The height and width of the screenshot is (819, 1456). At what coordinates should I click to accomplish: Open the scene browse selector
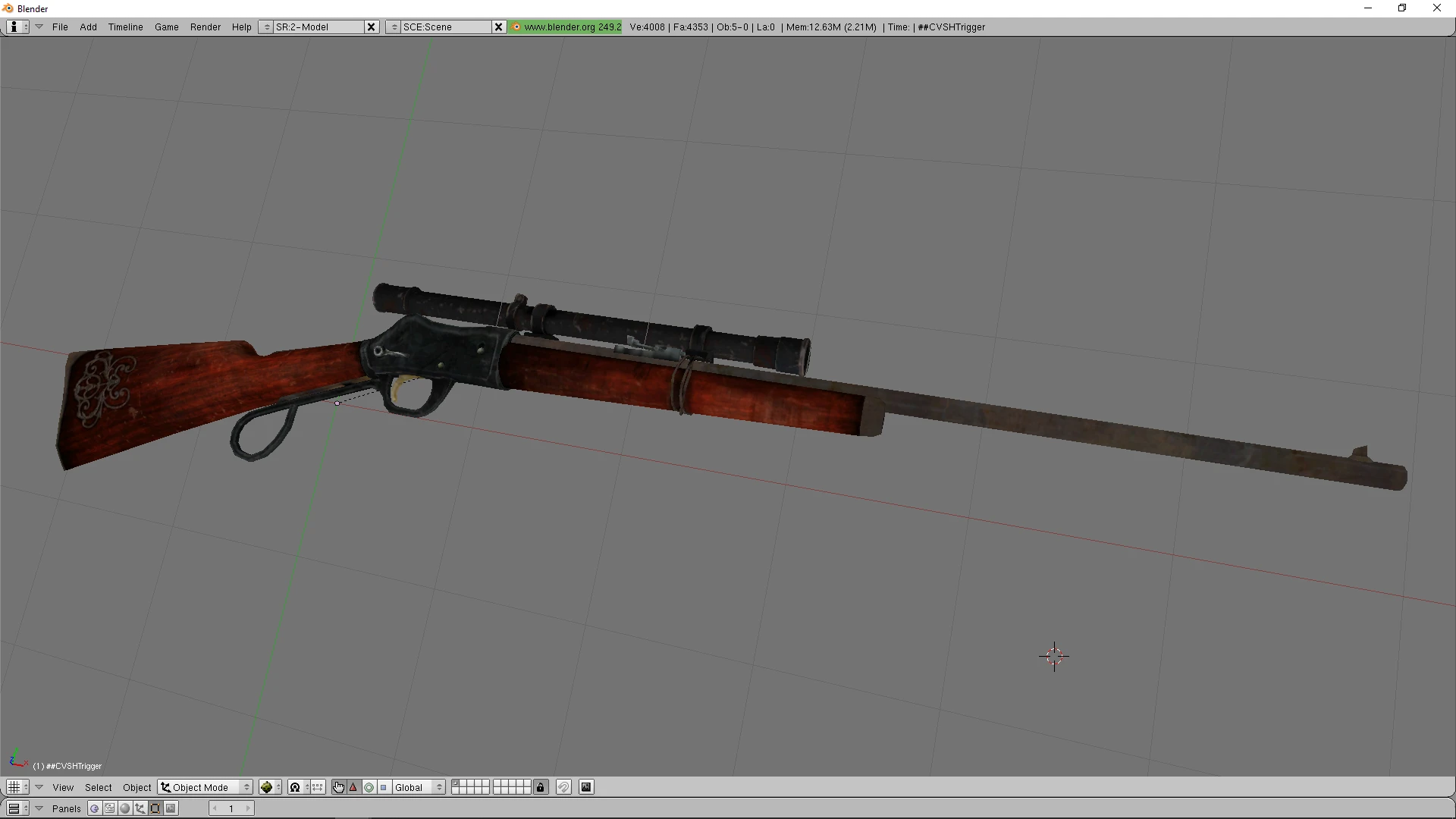394,27
